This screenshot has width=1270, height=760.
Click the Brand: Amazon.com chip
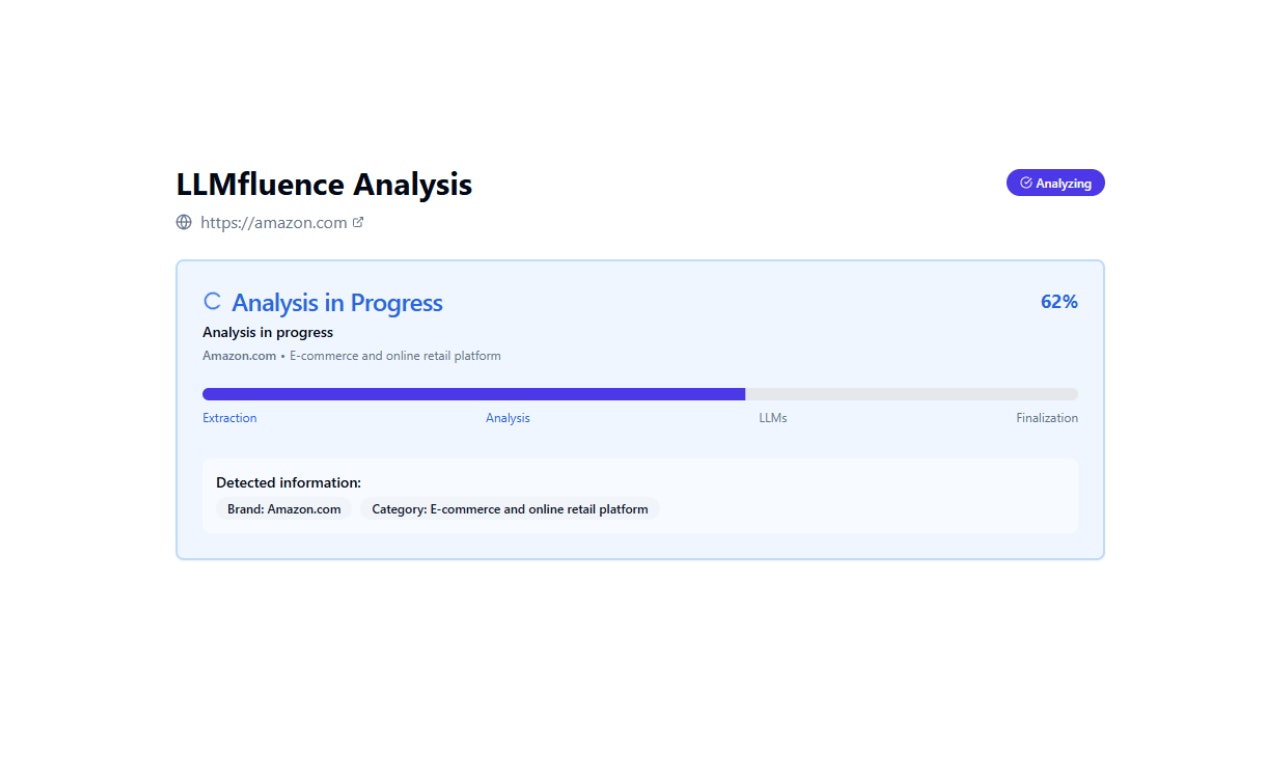284,509
